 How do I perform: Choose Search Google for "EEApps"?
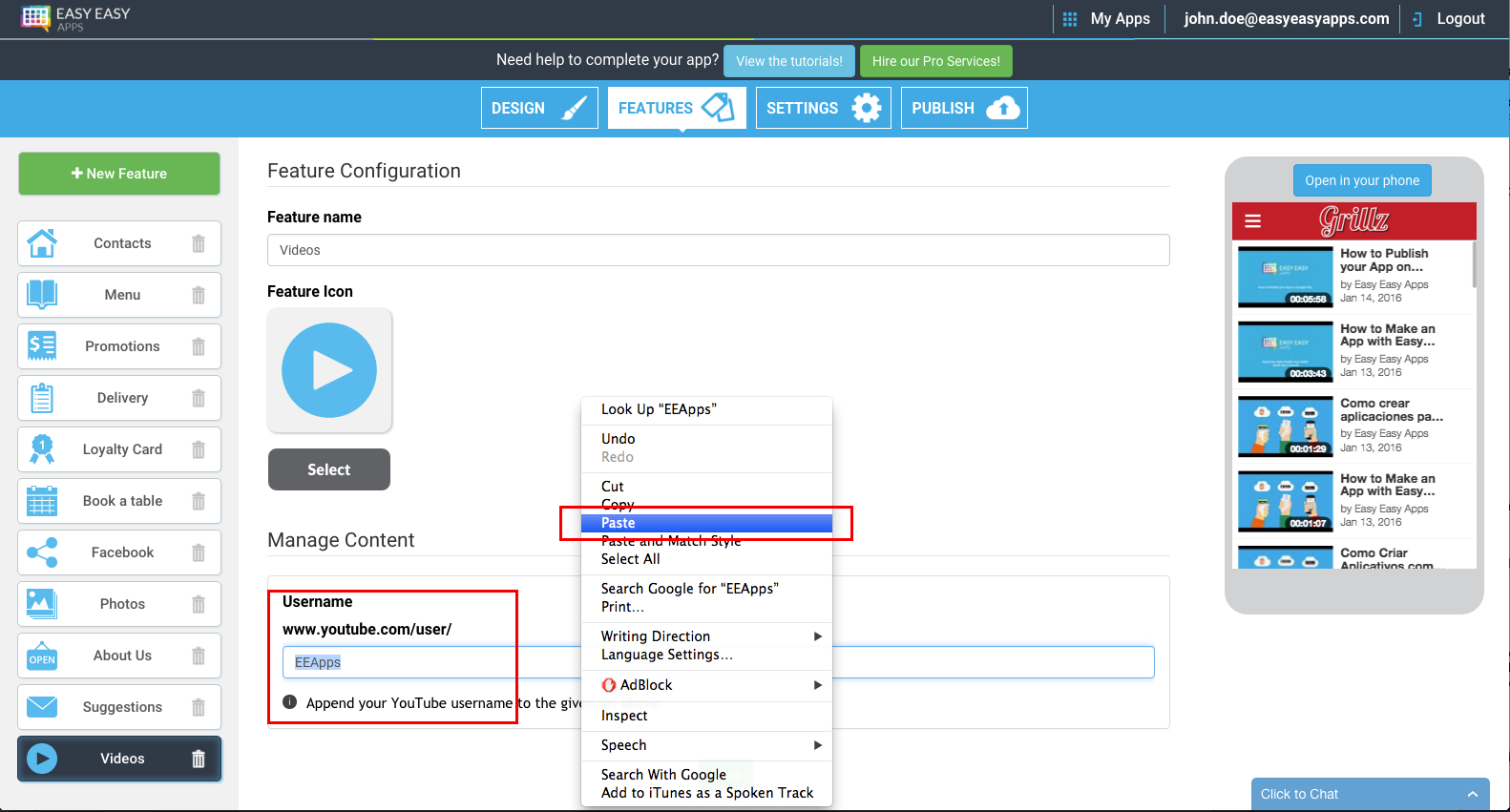706,589
